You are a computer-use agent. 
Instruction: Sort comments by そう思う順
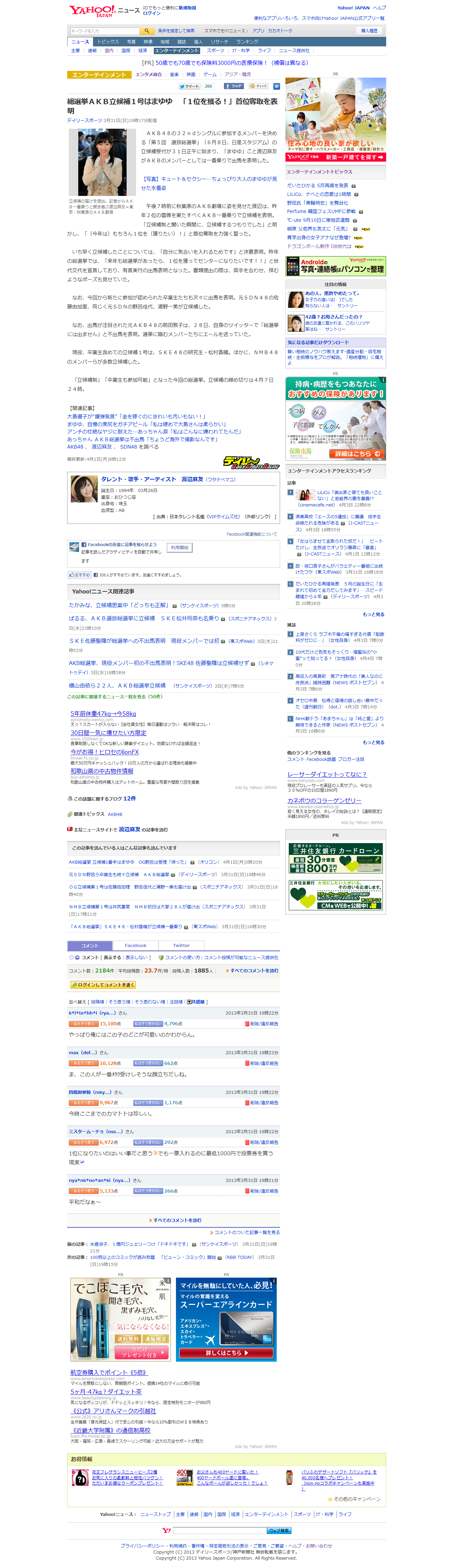pyautogui.click(x=119, y=1001)
